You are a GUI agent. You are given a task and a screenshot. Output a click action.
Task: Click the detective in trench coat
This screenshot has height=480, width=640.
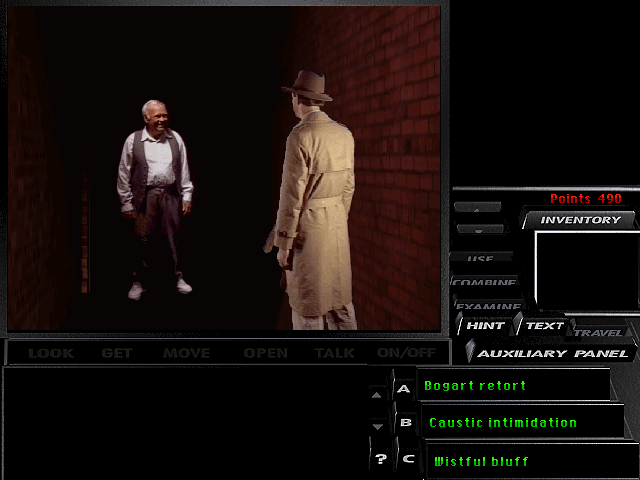pyautogui.click(x=314, y=200)
